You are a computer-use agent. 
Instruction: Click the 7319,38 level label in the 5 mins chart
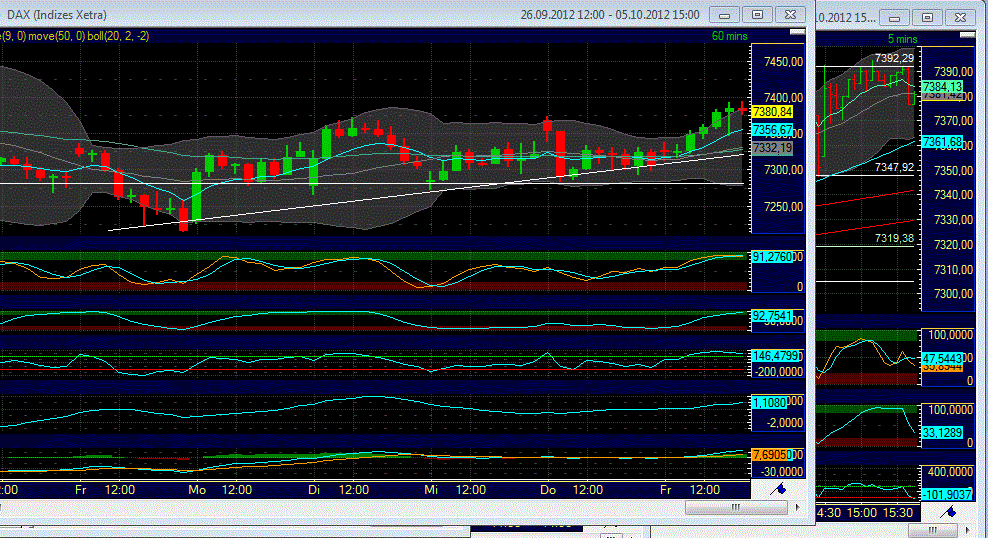coord(894,238)
